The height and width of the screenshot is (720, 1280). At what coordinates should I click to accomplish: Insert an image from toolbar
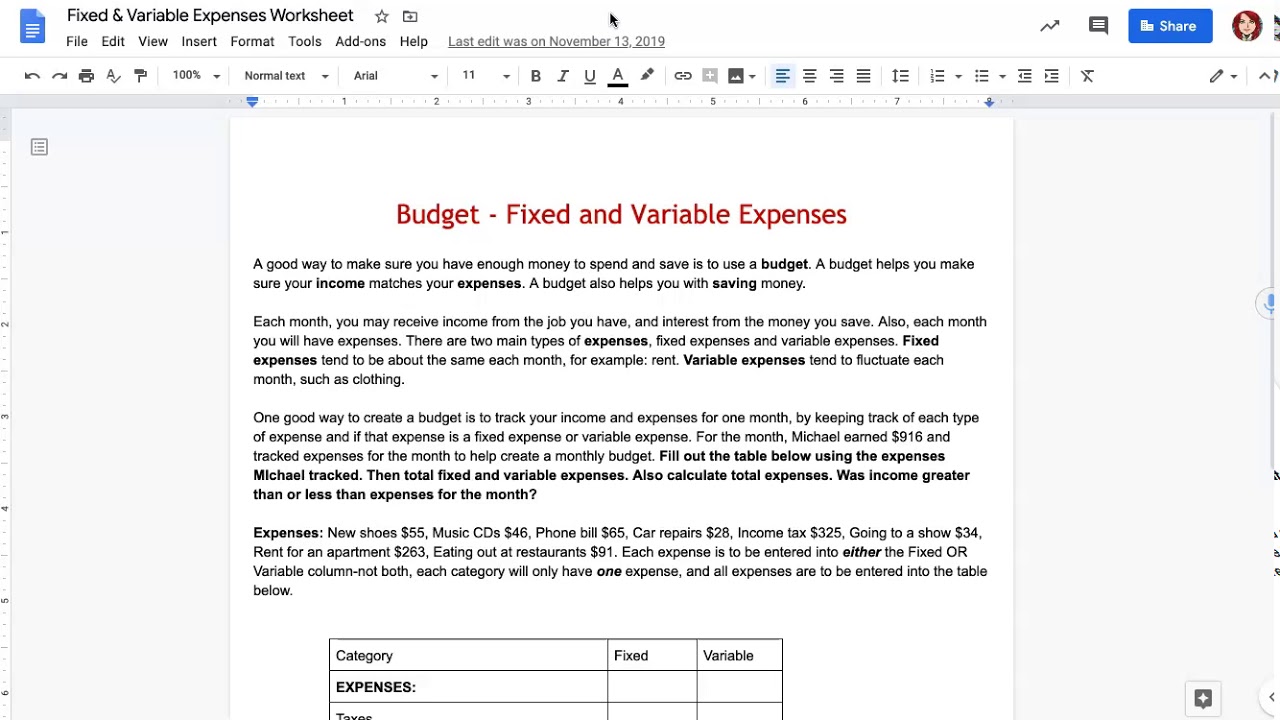[x=736, y=76]
